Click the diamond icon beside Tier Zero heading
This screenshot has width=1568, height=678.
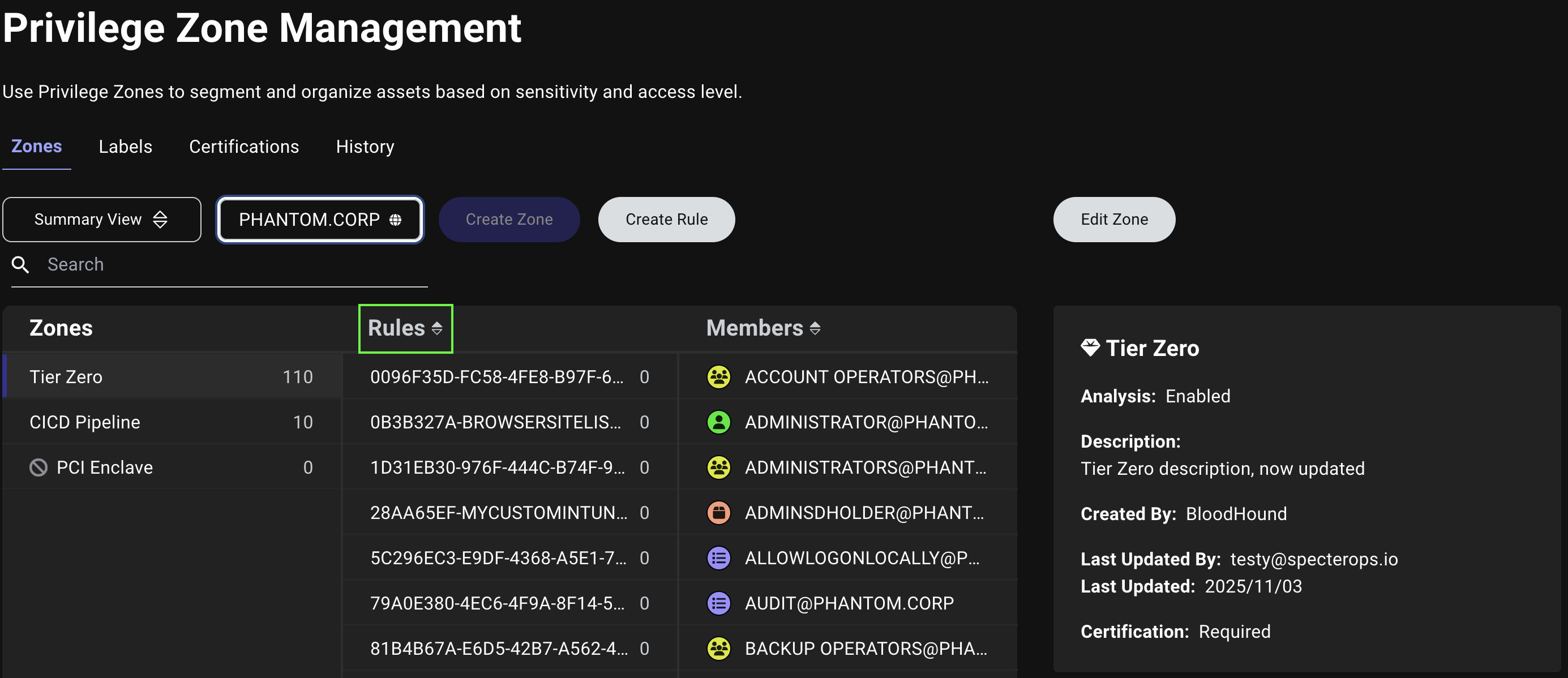click(1090, 348)
